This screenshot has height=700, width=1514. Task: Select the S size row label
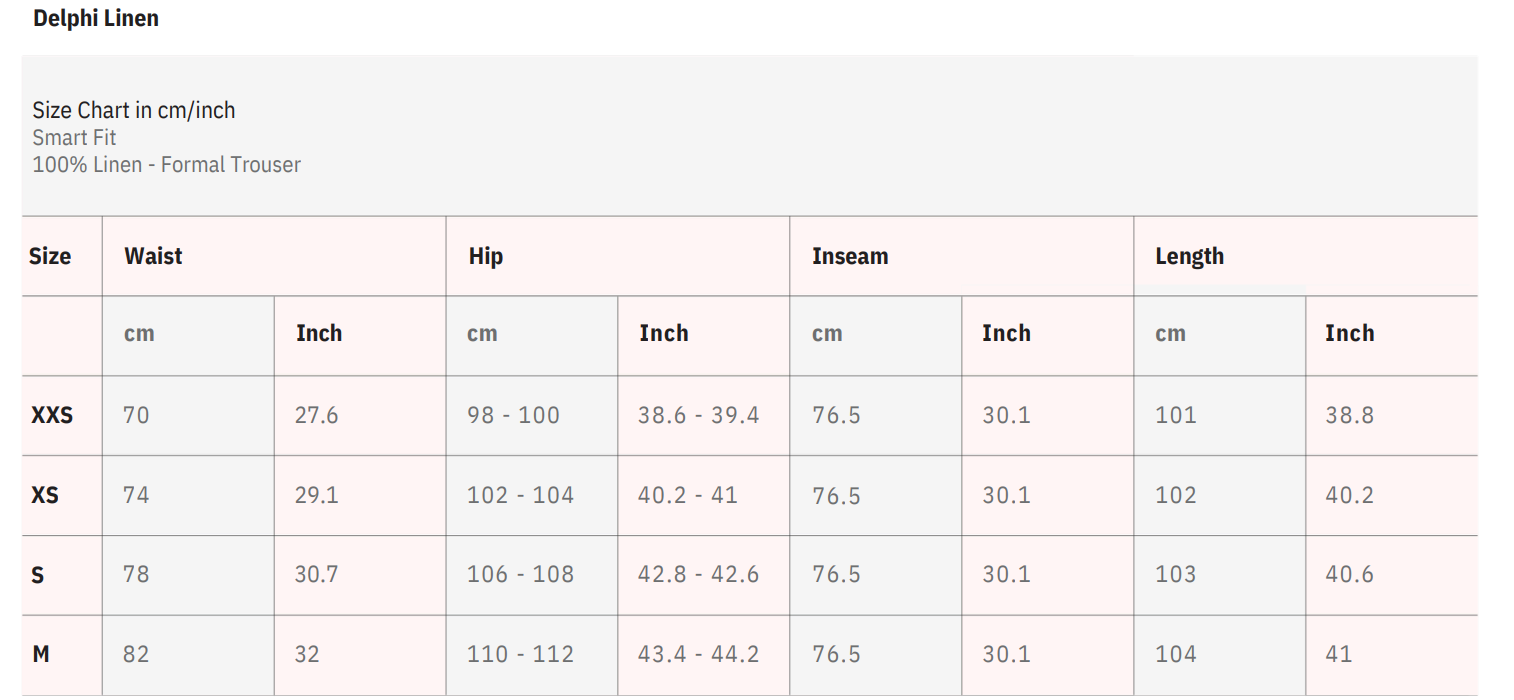(38, 575)
